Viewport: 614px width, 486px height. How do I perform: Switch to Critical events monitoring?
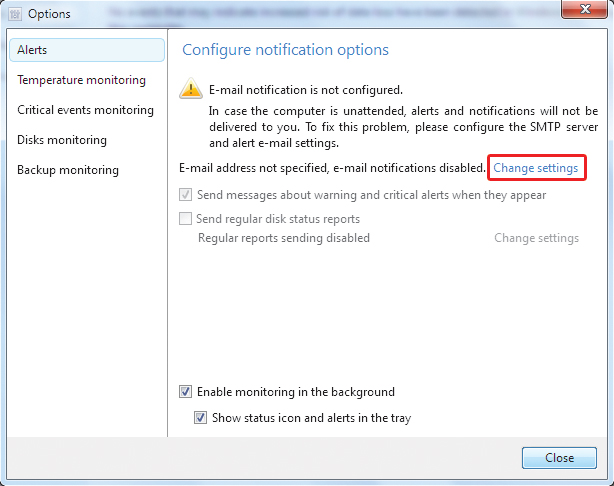click(x=86, y=110)
